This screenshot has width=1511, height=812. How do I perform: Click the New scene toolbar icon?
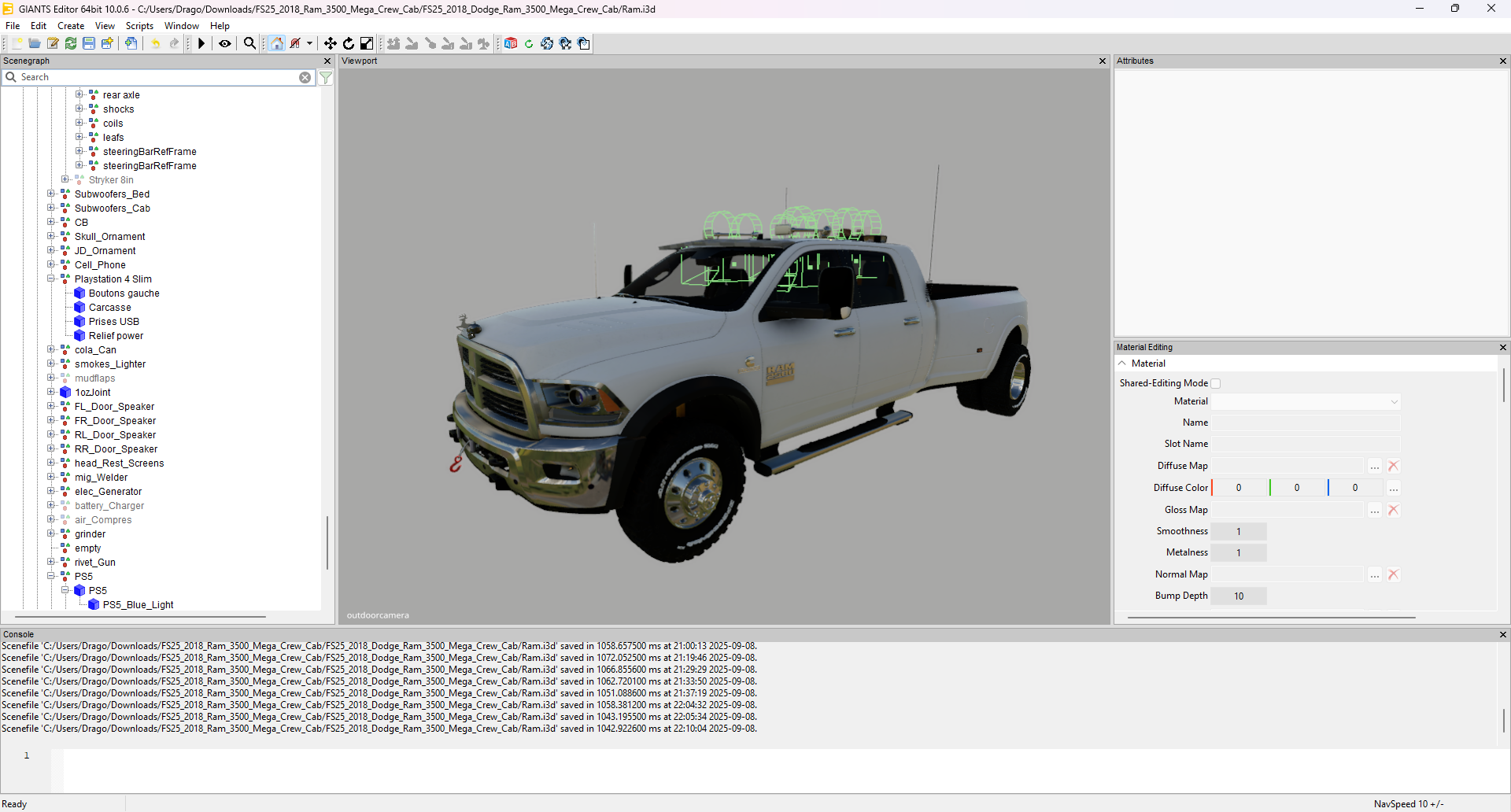[17, 43]
